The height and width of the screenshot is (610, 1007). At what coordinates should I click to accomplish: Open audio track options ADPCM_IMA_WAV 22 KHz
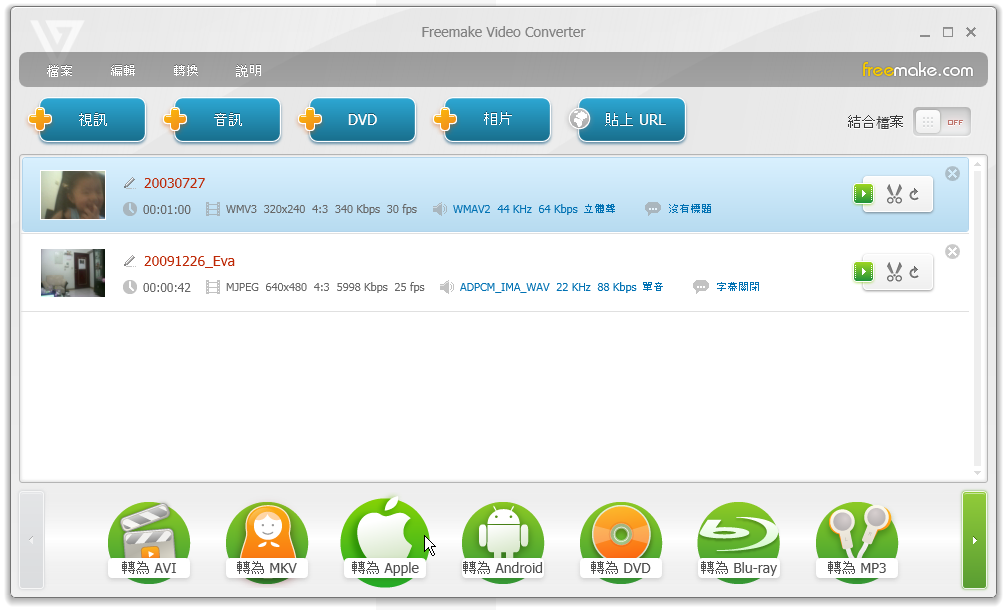(561, 287)
